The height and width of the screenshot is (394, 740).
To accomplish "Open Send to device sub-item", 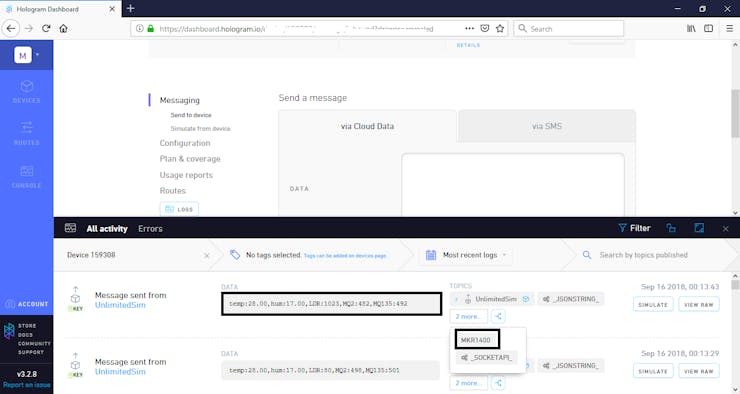I will (191, 115).
